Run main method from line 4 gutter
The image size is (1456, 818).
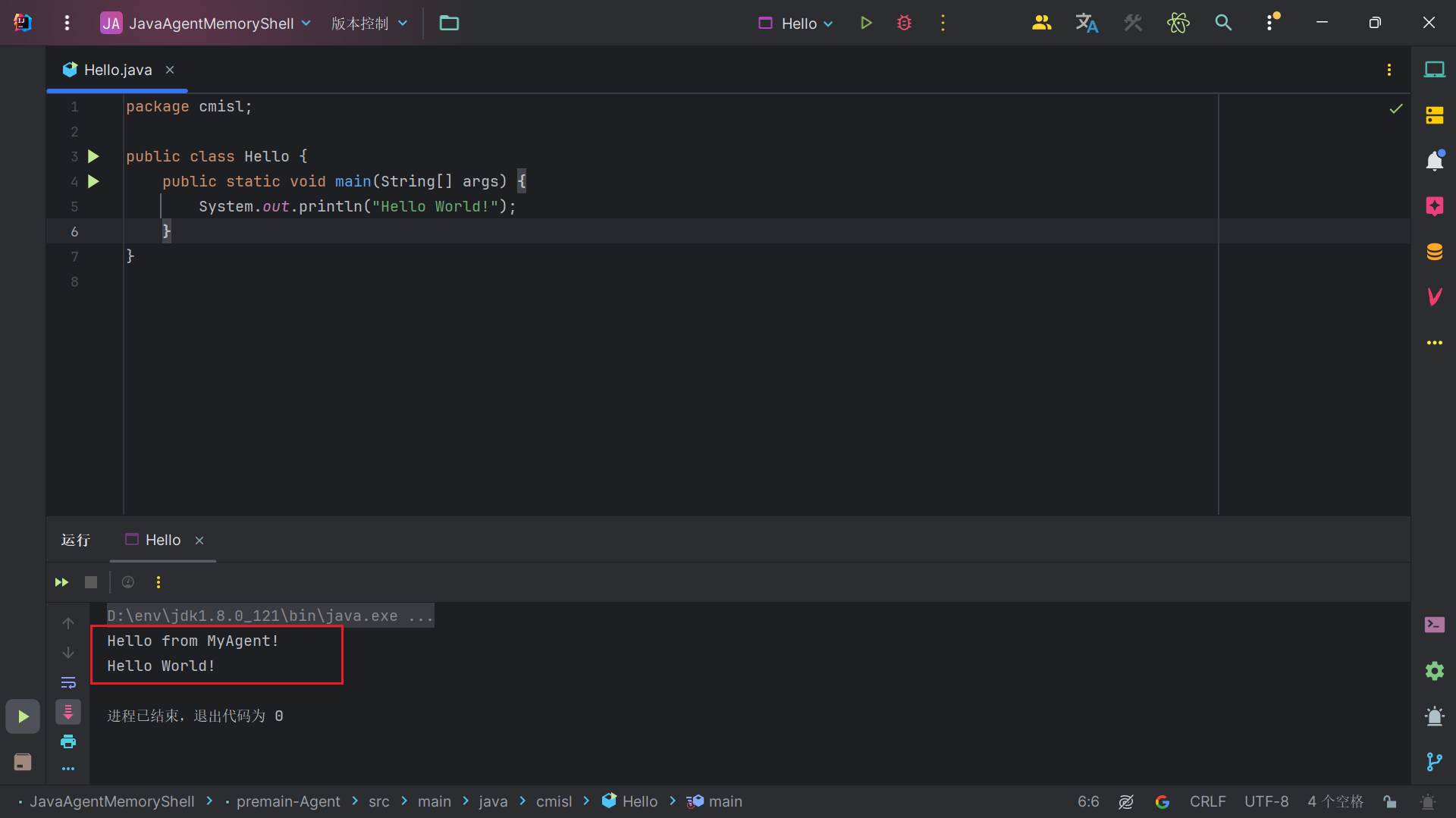click(93, 181)
